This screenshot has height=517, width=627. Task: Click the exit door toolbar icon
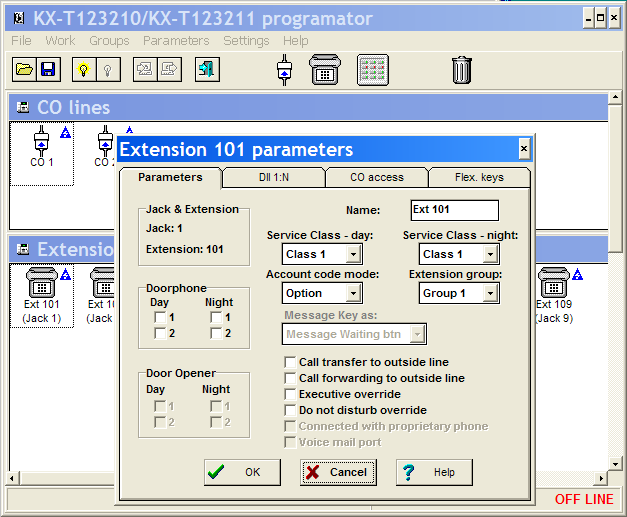207,69
